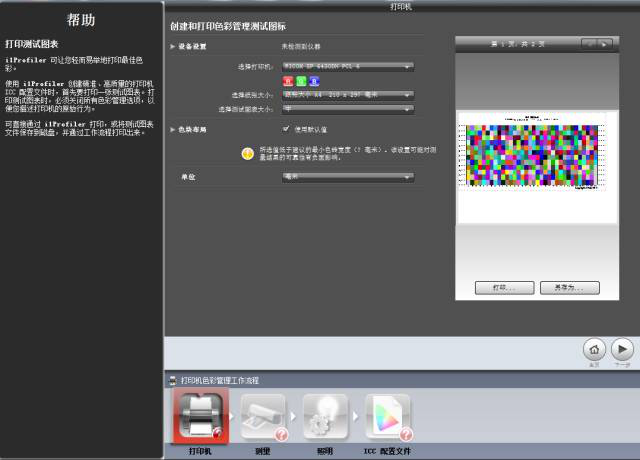Click the green printer settings icon
The height and width of the screenshot is (460, 640).
click(x=300, y=81)
